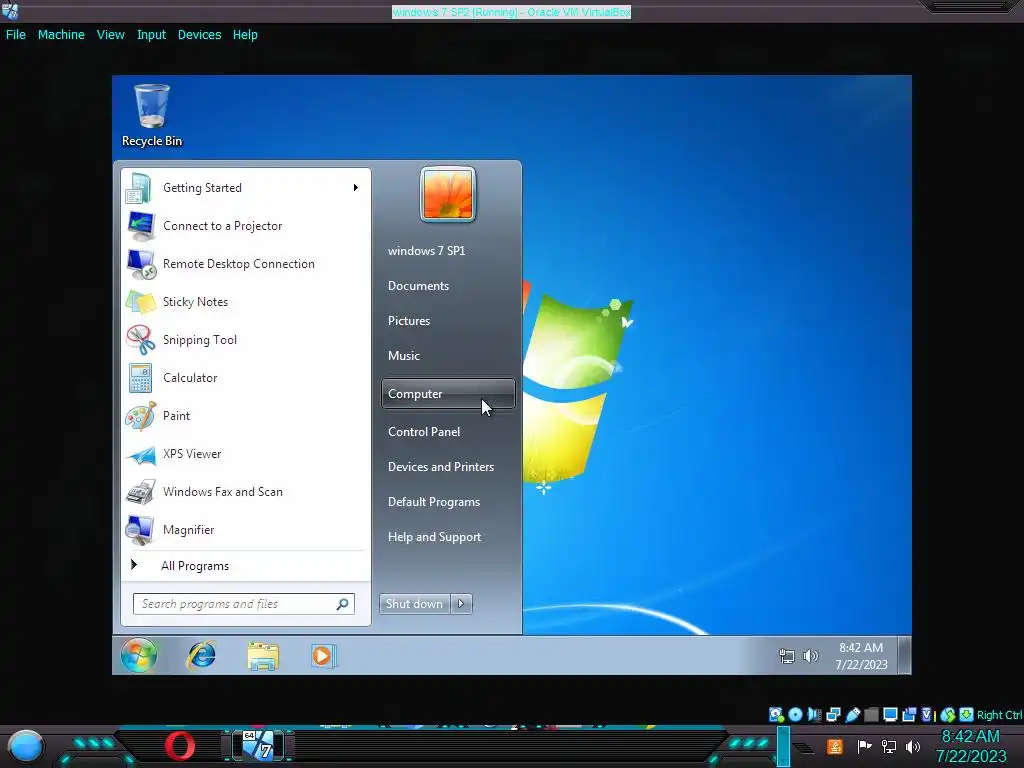
Task: Open Windows Media Player taskbar icon
Action: (323, 656)
